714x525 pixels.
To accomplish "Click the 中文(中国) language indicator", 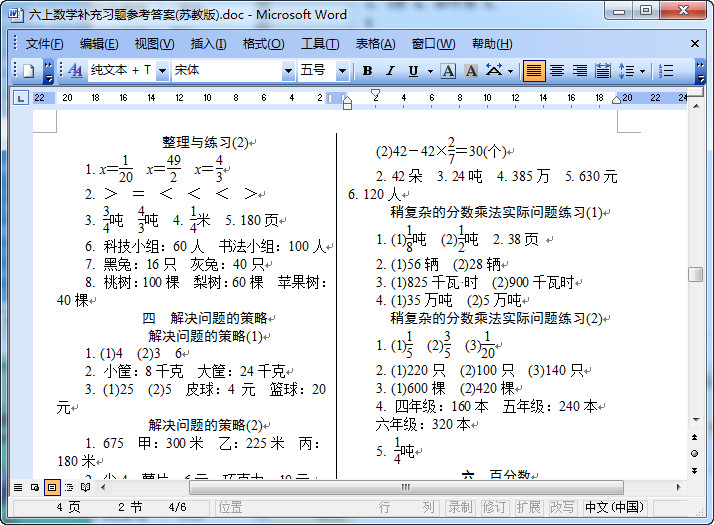I will (614, 507).
